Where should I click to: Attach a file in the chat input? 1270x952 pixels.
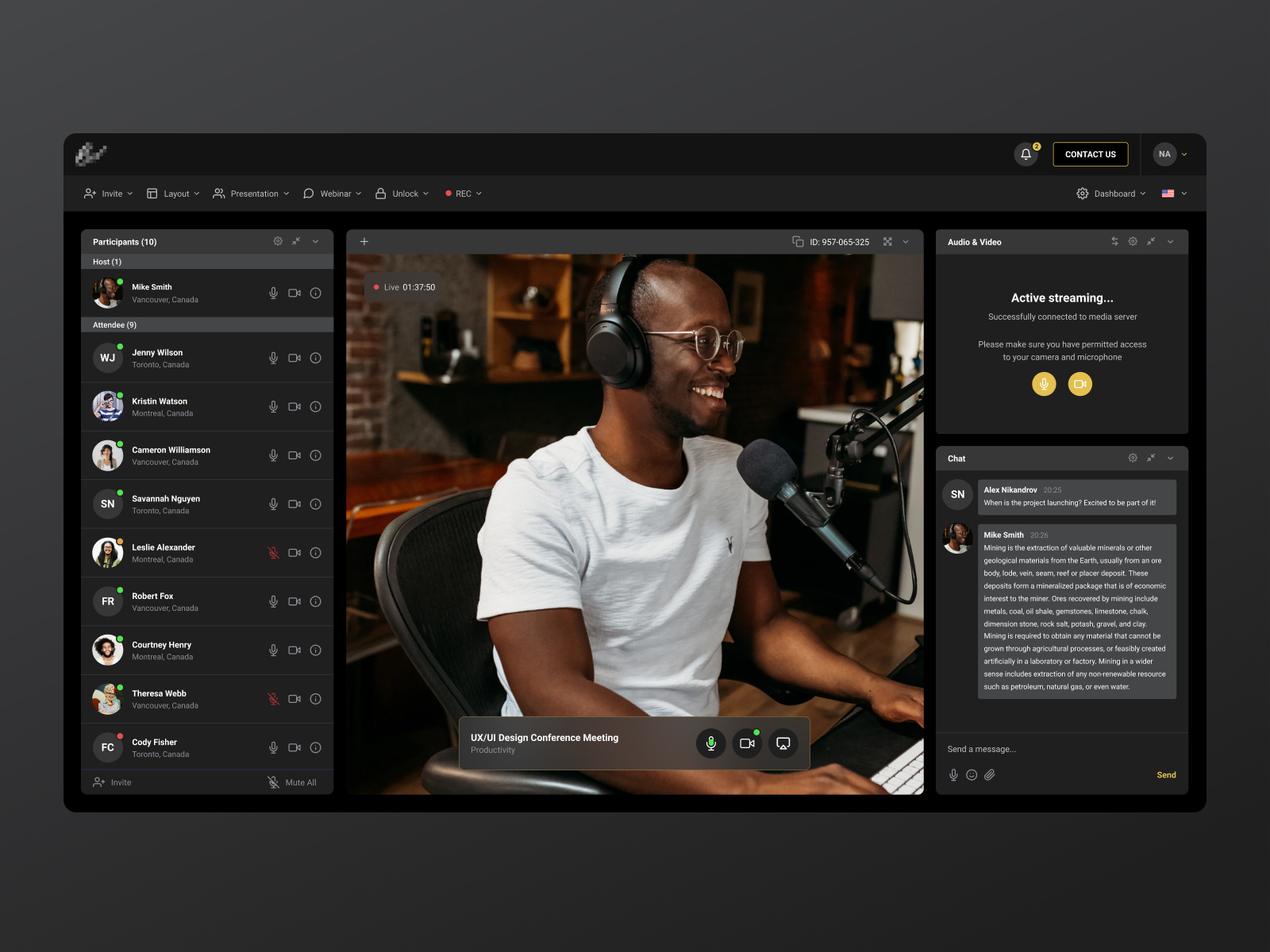point(990,775)
